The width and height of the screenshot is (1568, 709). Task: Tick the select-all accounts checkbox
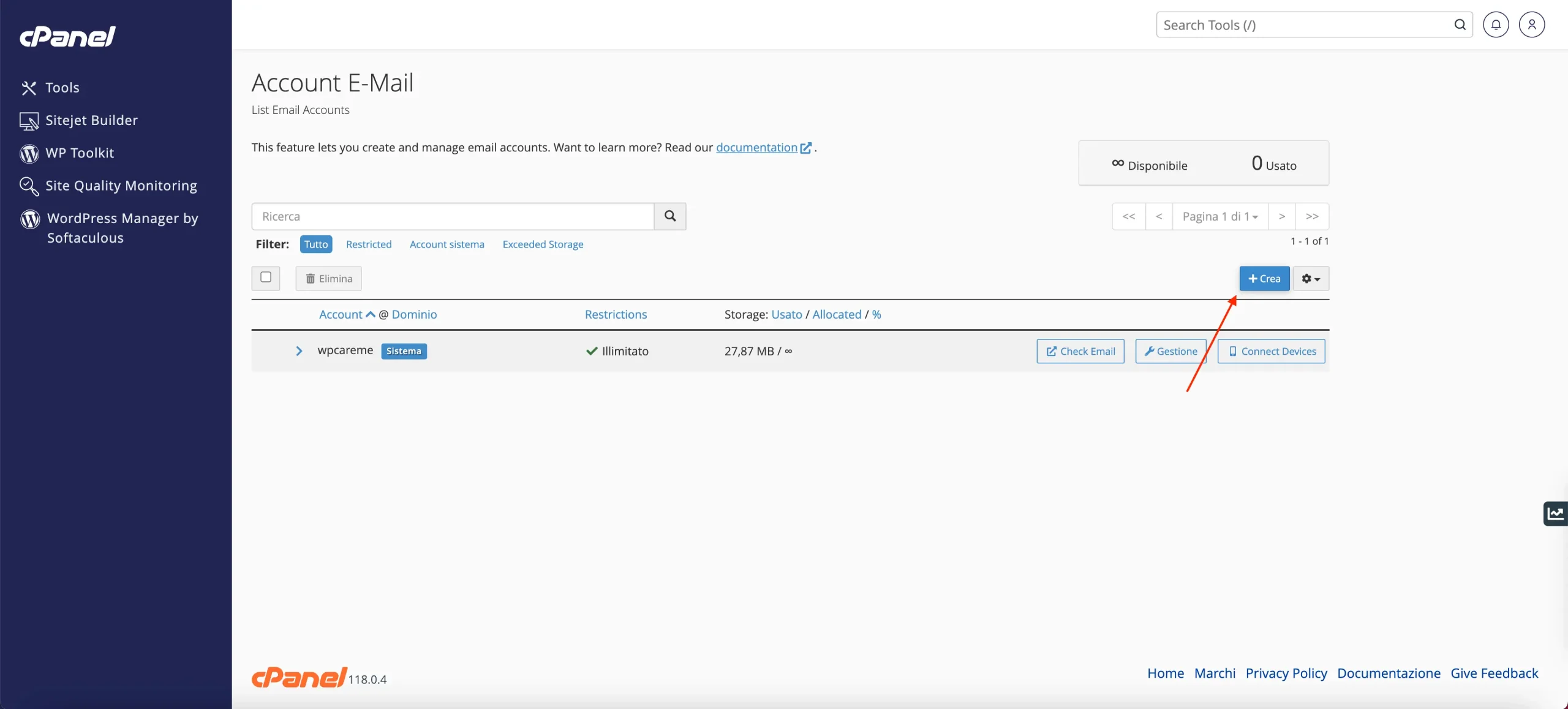pos(266,278)
